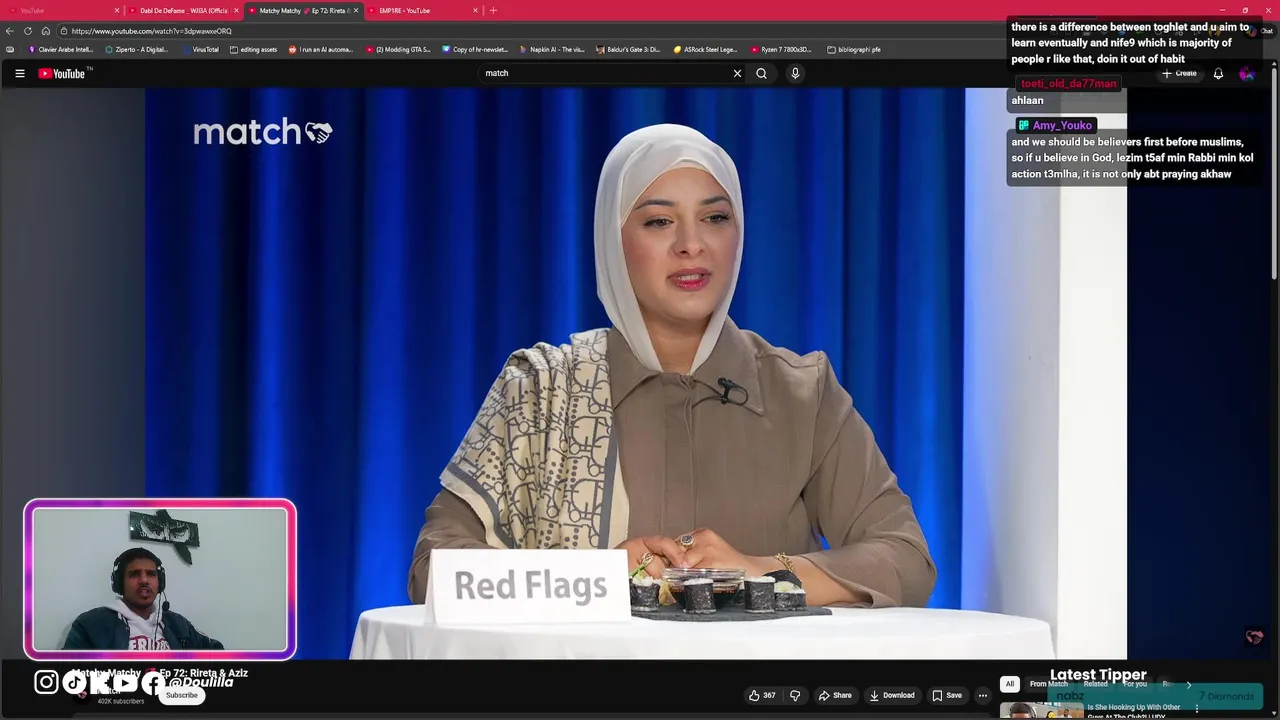This screenshot has height=720, width=1280.
Task: Reload the page
Action: 28,31
